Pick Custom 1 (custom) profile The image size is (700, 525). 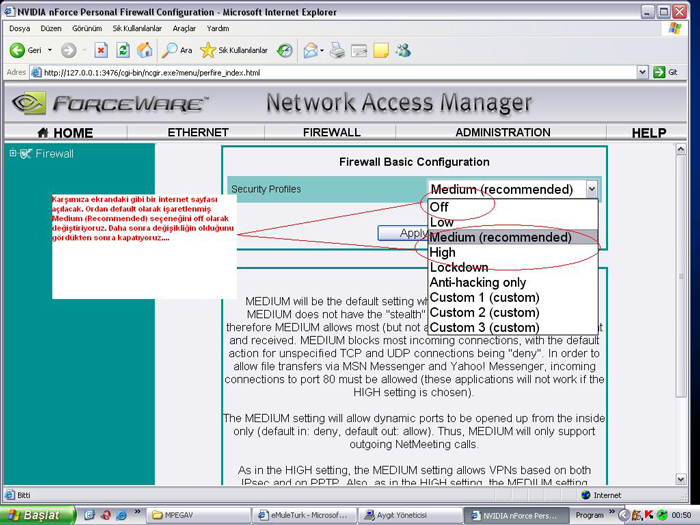point(512,297)
